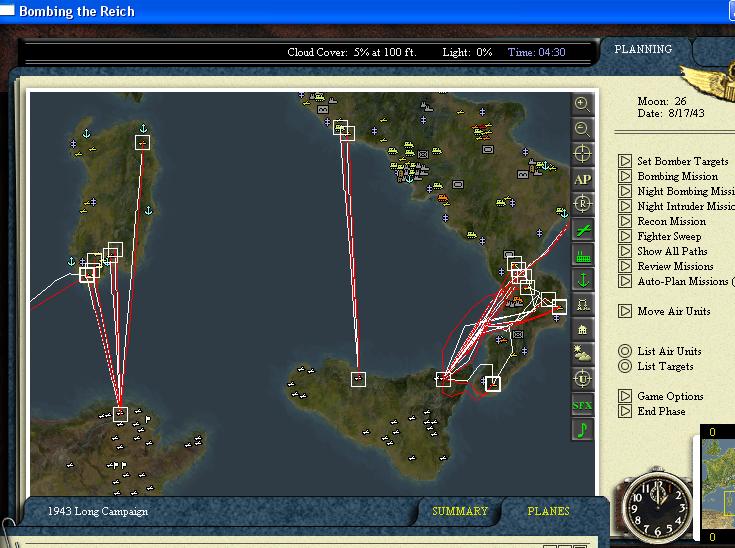Run Auto-Plan Missions
Image resolution: width=735 pixels, height=548 pixels.
(x=686, y=281)
